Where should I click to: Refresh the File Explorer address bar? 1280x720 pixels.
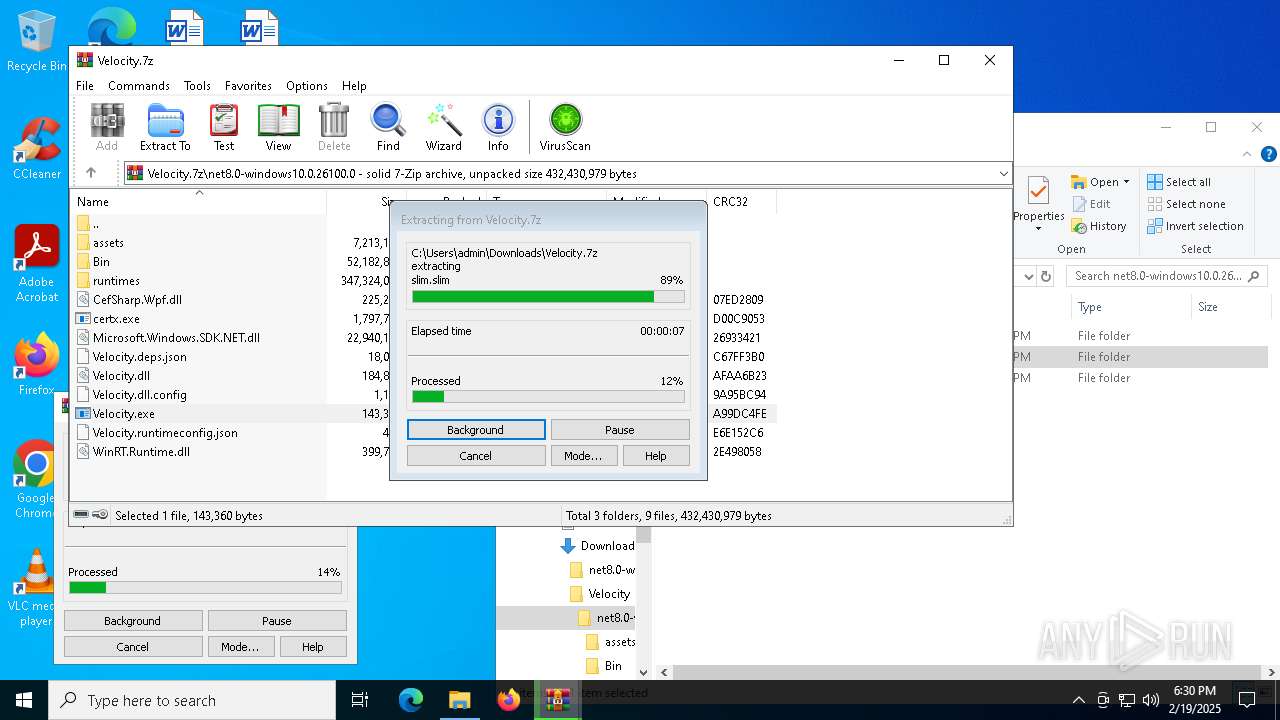coord(1046,276)
